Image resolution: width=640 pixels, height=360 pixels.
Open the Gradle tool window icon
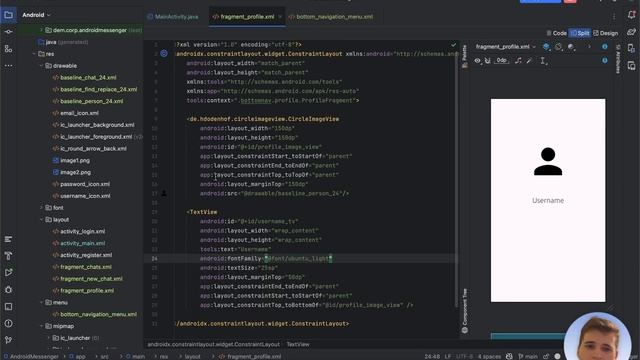click(631, 32)
